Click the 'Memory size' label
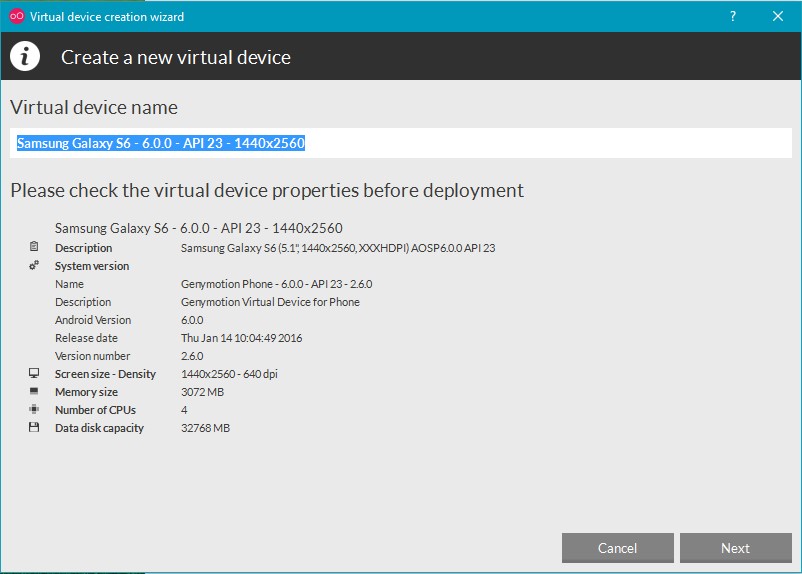This screenshot has height=574, width=802. click(x=86, y=392)
